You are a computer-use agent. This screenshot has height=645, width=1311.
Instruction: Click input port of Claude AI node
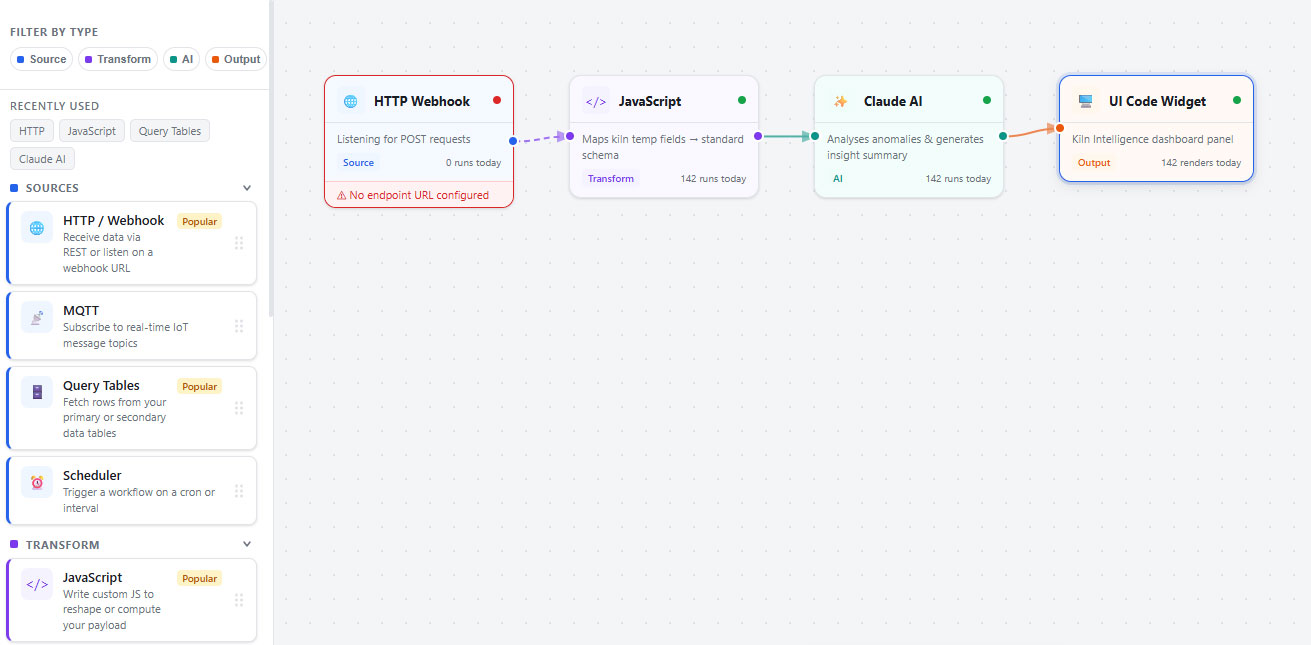pos(815,136)
